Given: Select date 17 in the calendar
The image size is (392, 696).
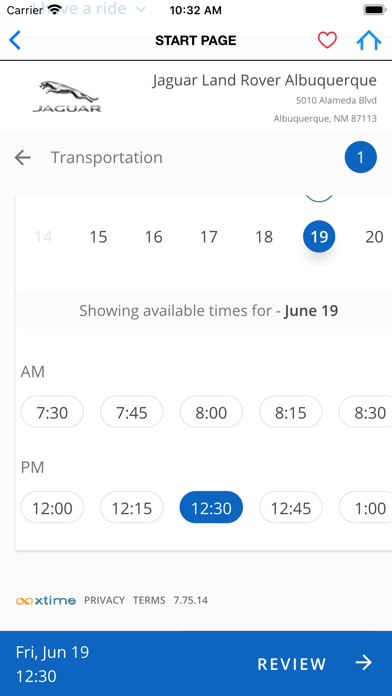Looking at the screenshot, I should 209,237.
